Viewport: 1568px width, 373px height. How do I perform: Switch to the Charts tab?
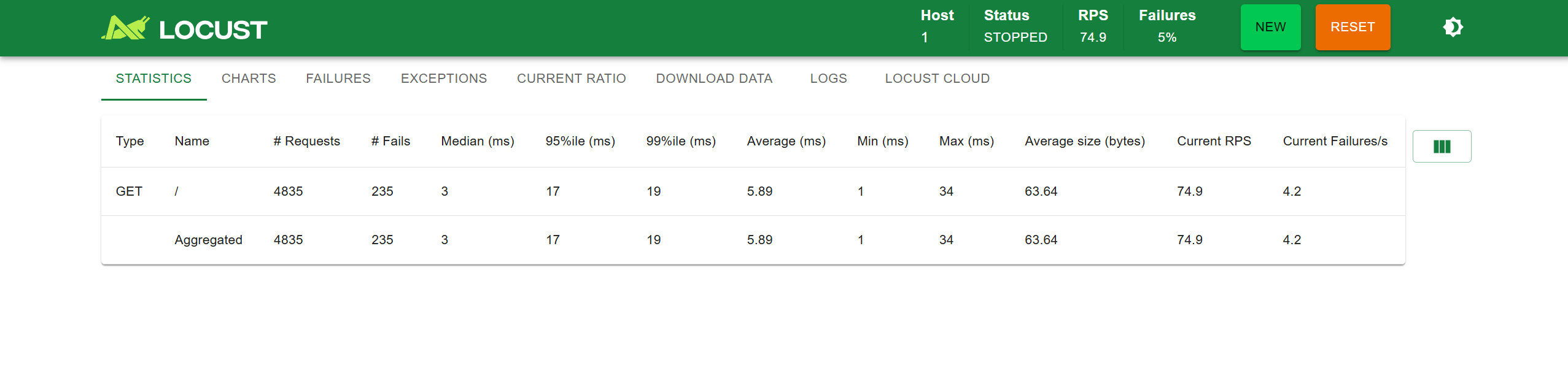coord(249,79)
